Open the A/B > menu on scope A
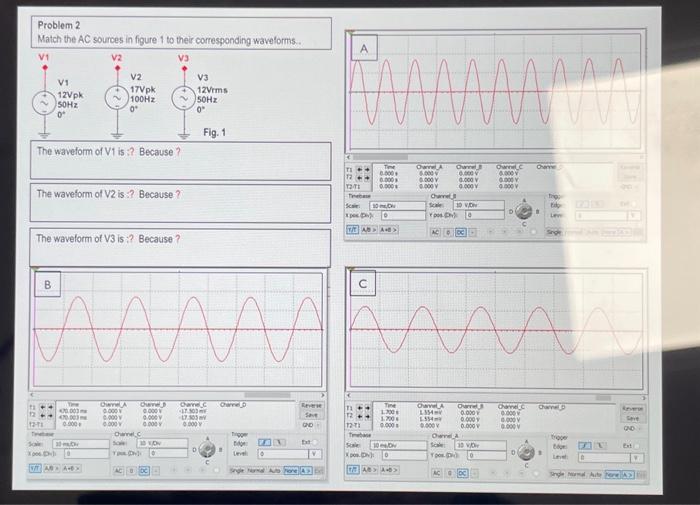Image resolution: width=700 pixels, height=505 pixels. pos(369,230)
